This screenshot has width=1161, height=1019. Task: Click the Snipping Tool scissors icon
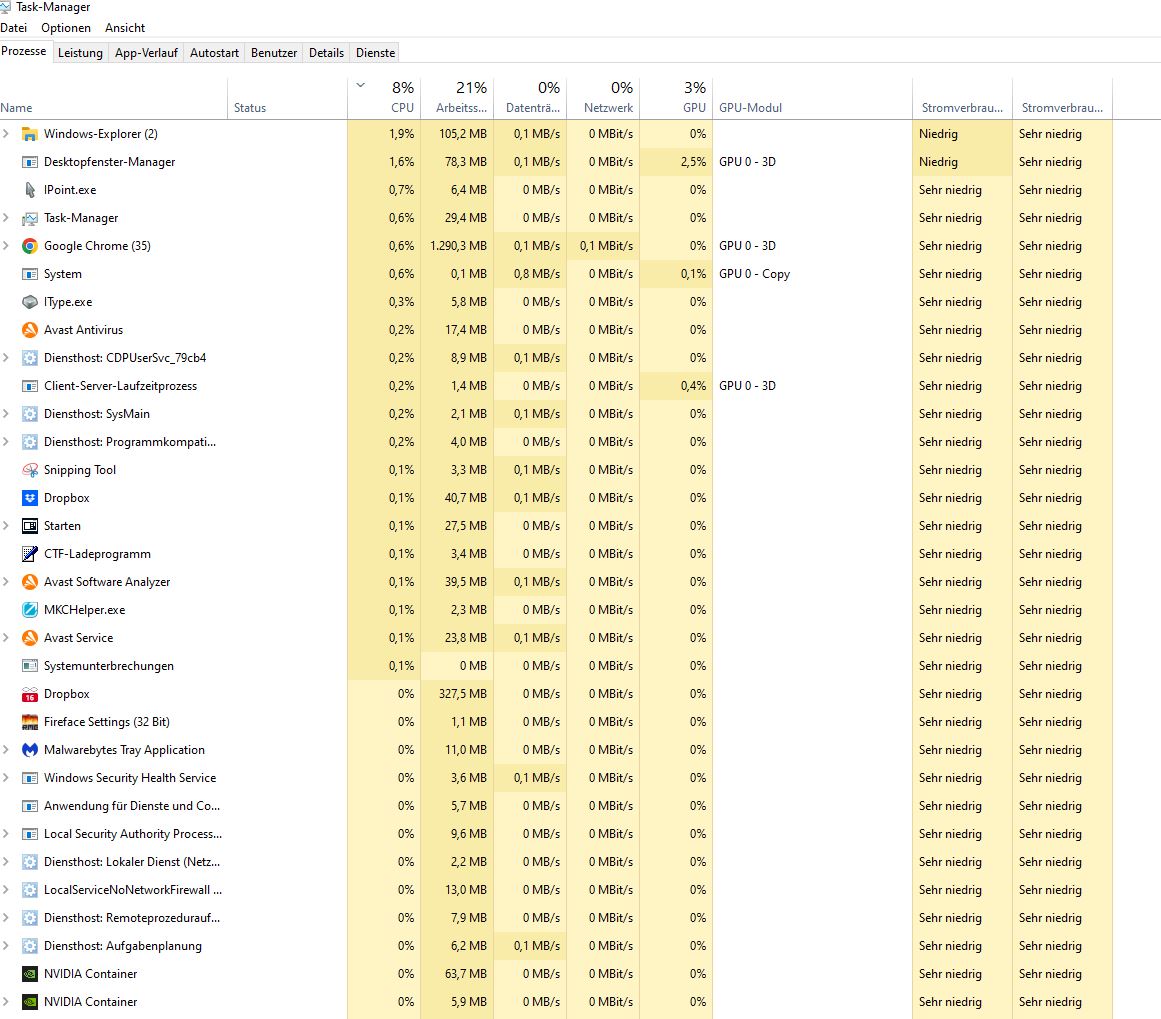click(30, 470)
